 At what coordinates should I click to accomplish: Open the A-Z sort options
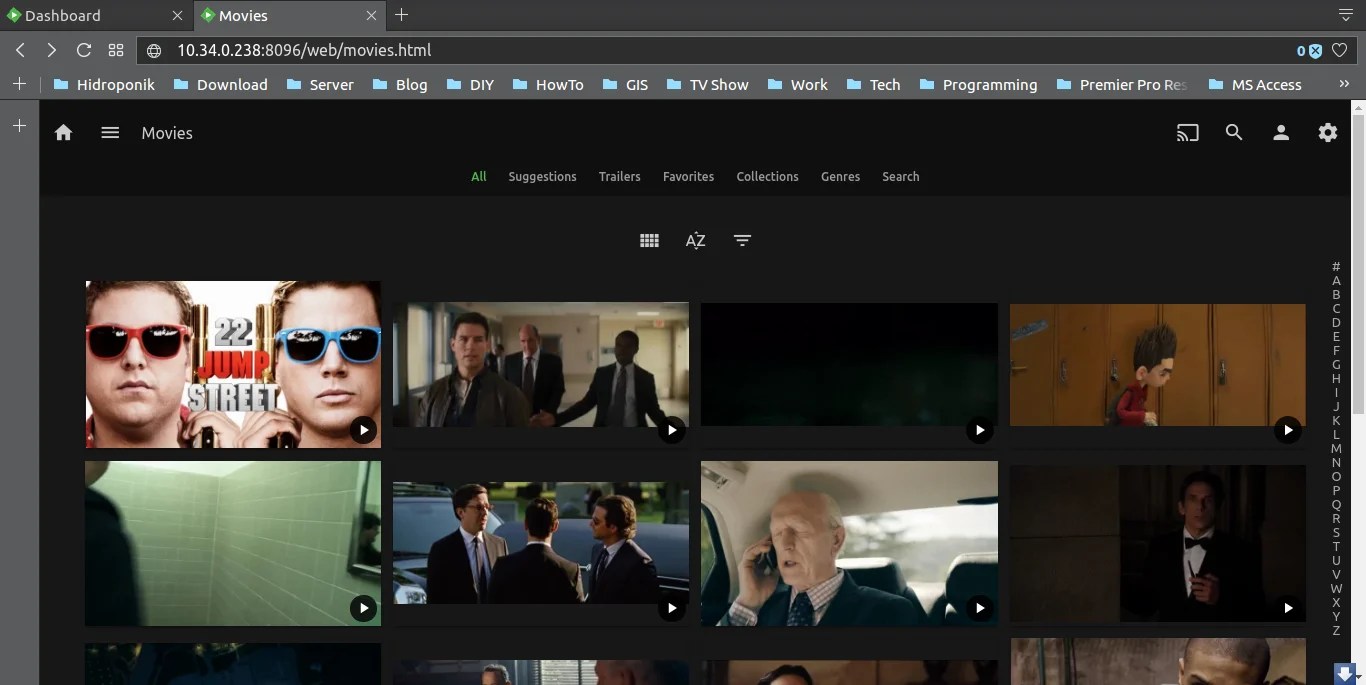tap(695, 240)
